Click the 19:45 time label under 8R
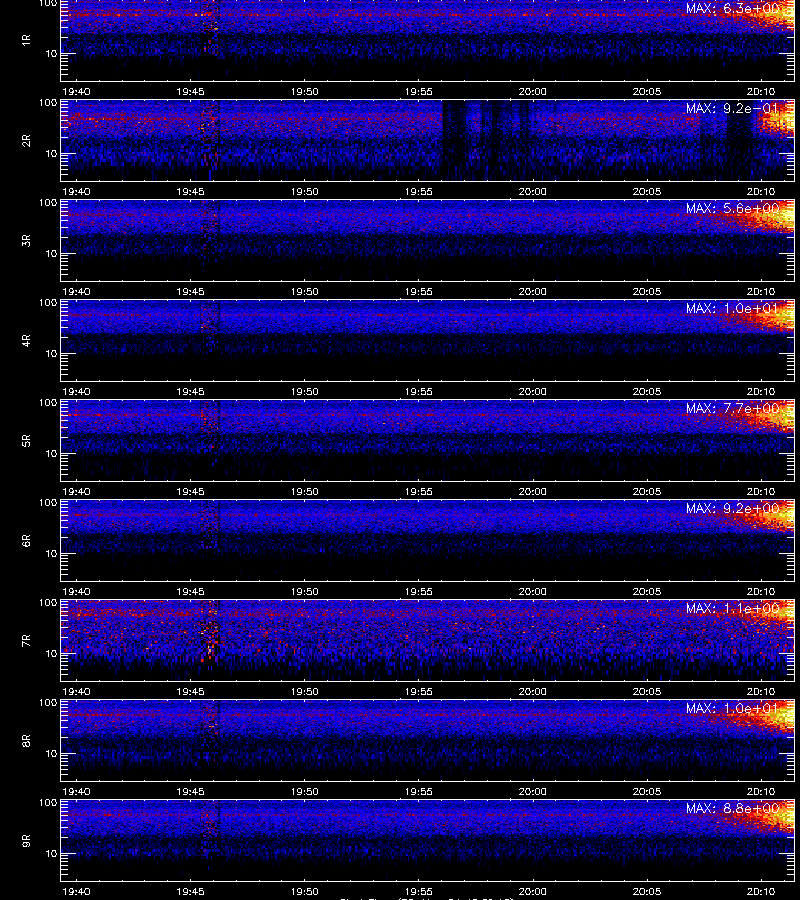 point(190,791)
